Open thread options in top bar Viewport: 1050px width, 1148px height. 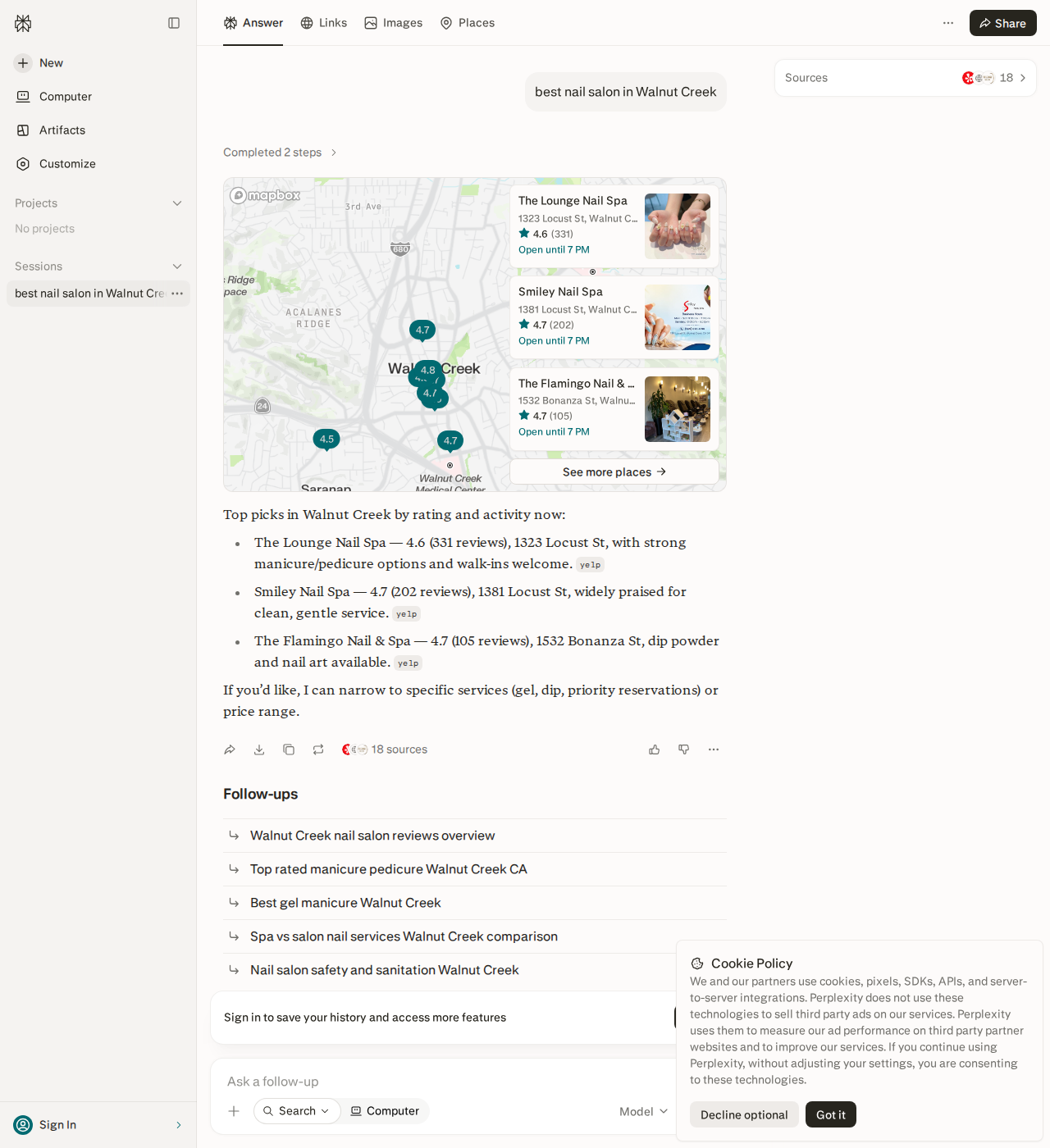948,23
